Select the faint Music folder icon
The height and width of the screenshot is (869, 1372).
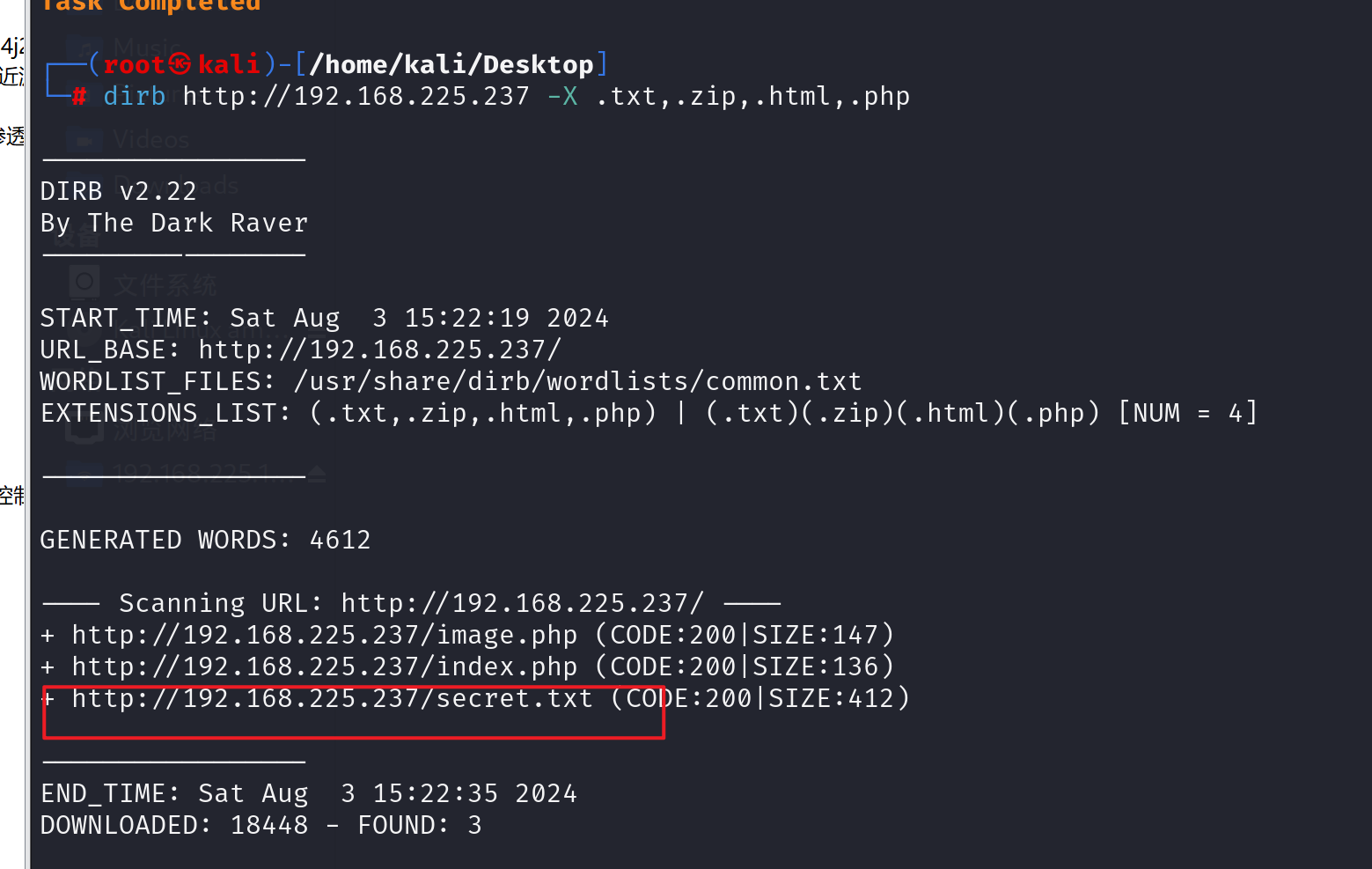point(85,48)
